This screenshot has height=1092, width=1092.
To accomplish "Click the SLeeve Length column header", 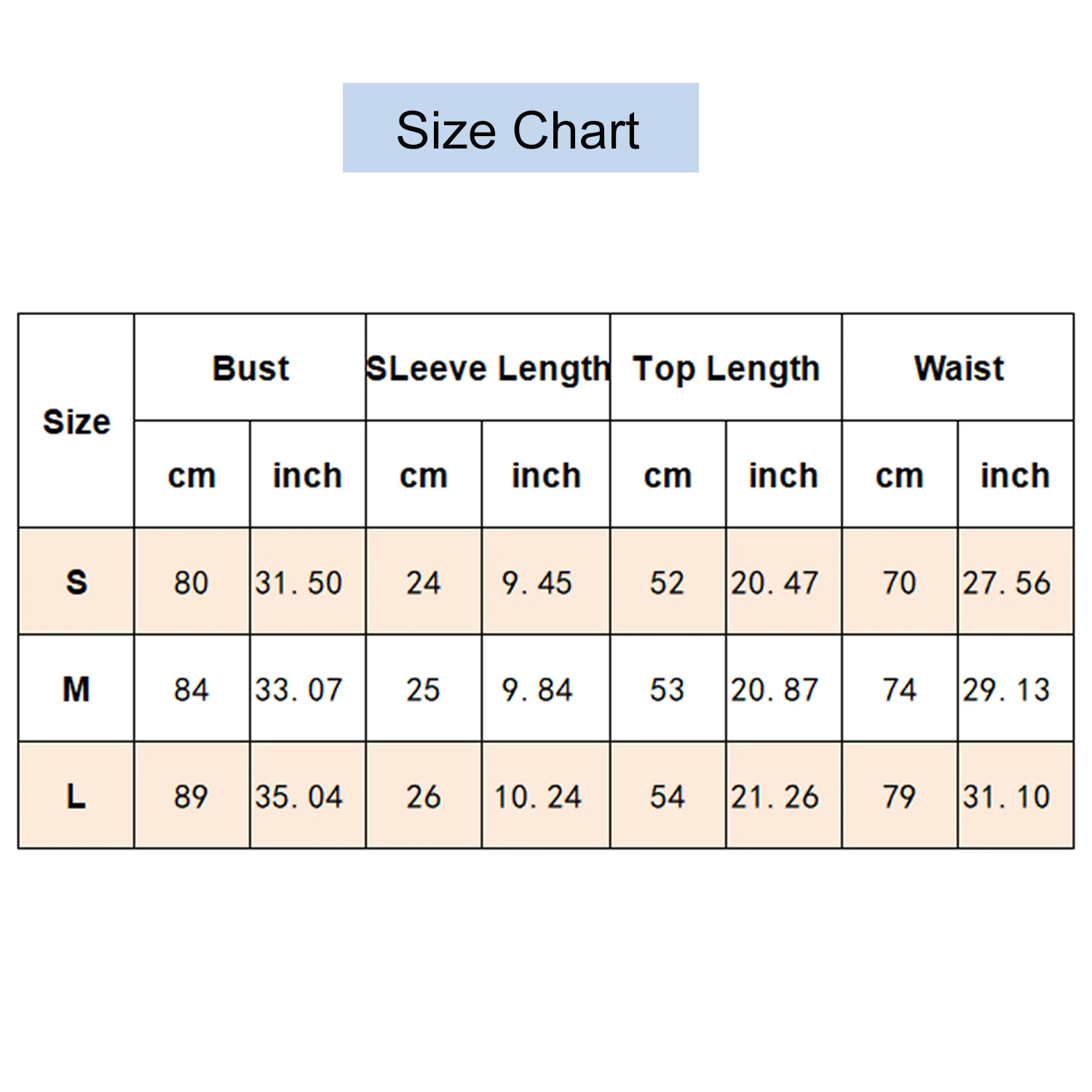I will pyautogui.click(x=488, y=368).
